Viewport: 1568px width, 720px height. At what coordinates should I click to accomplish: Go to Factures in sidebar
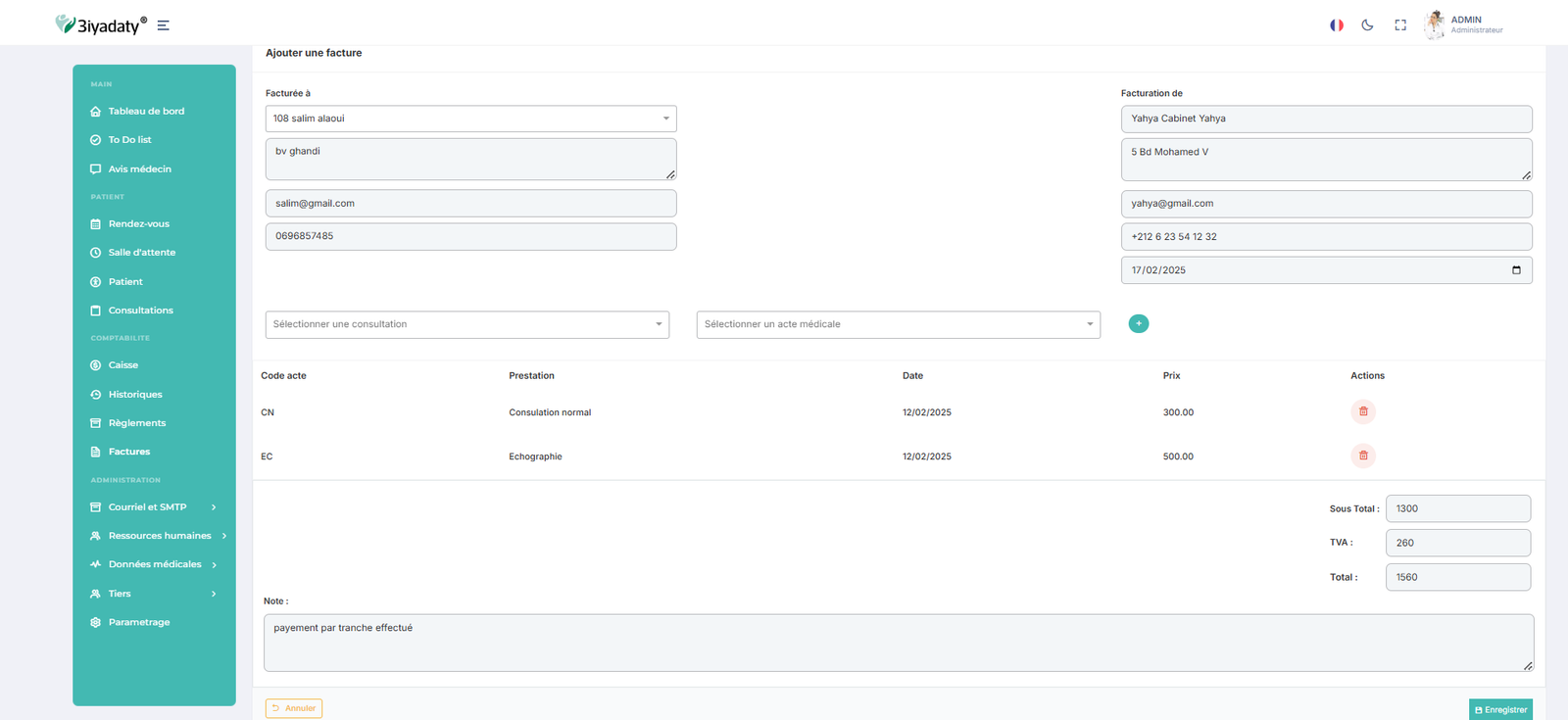[128, 452]
